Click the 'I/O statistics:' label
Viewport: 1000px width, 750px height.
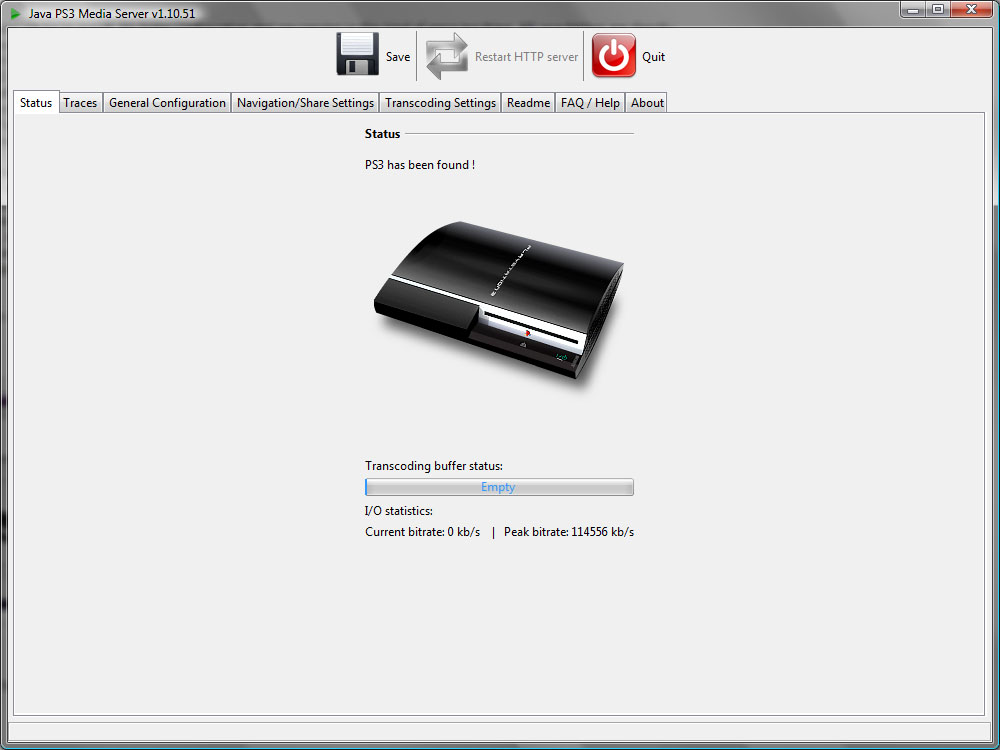(399, 511)
